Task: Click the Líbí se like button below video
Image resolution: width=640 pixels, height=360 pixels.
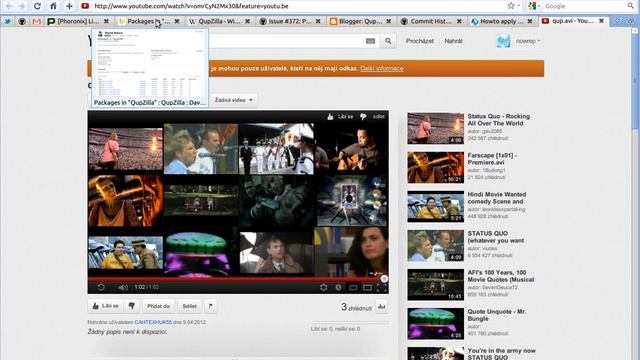Action: 105,306
